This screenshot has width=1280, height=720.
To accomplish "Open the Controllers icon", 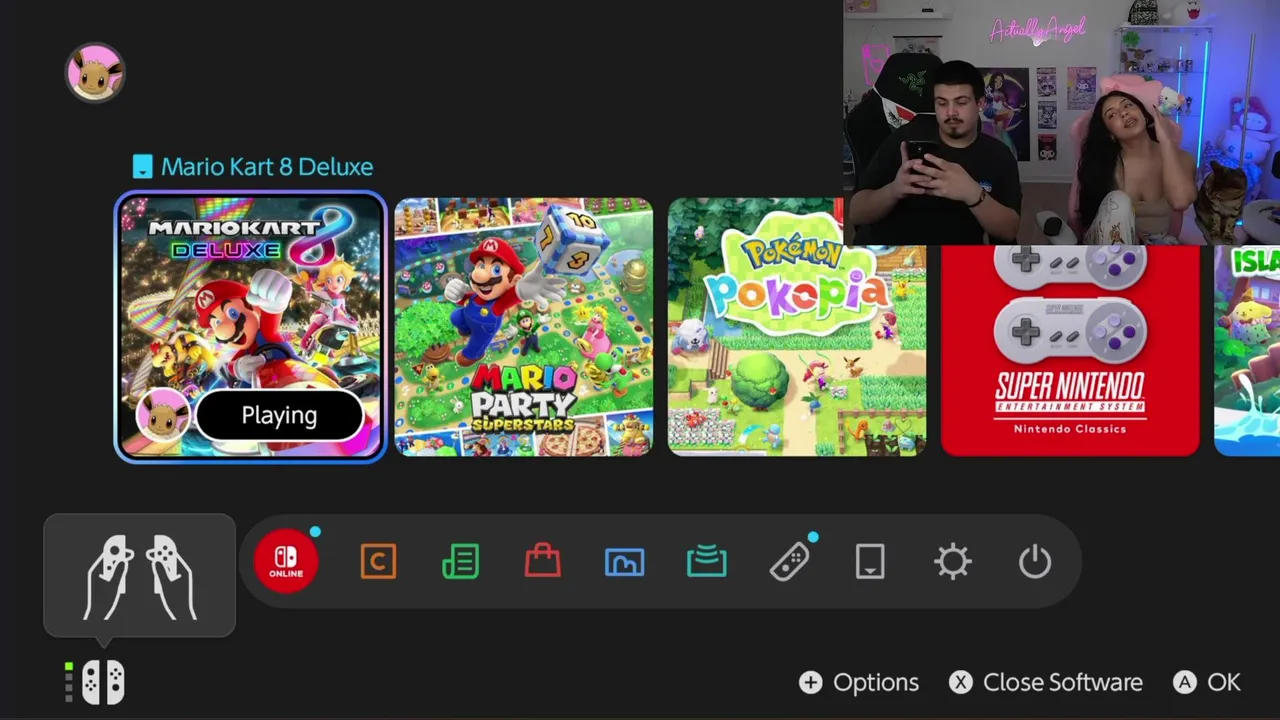I will pos(789,562).
